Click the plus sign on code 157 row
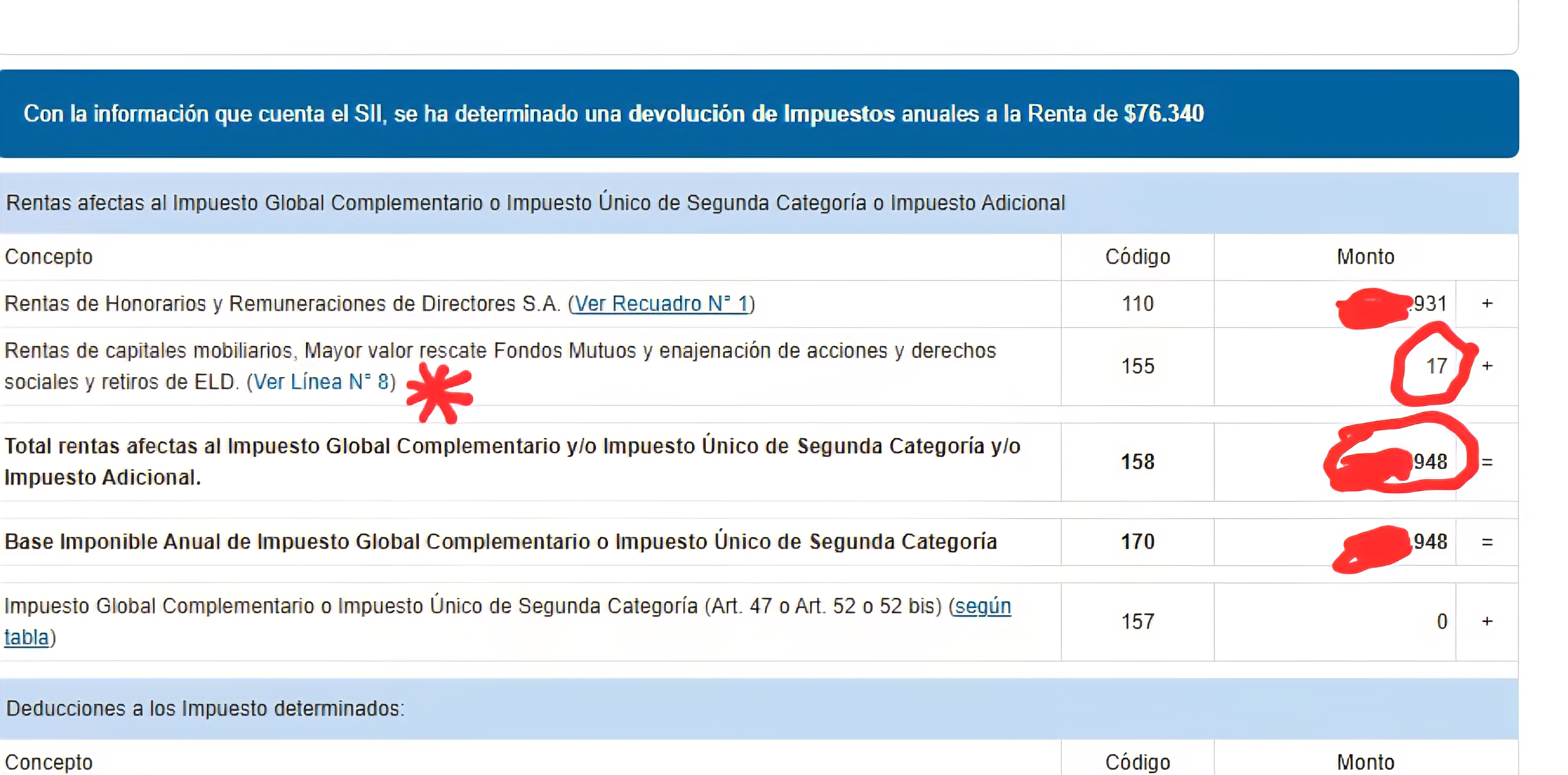1568x775 pixels. pos(1487,622)
